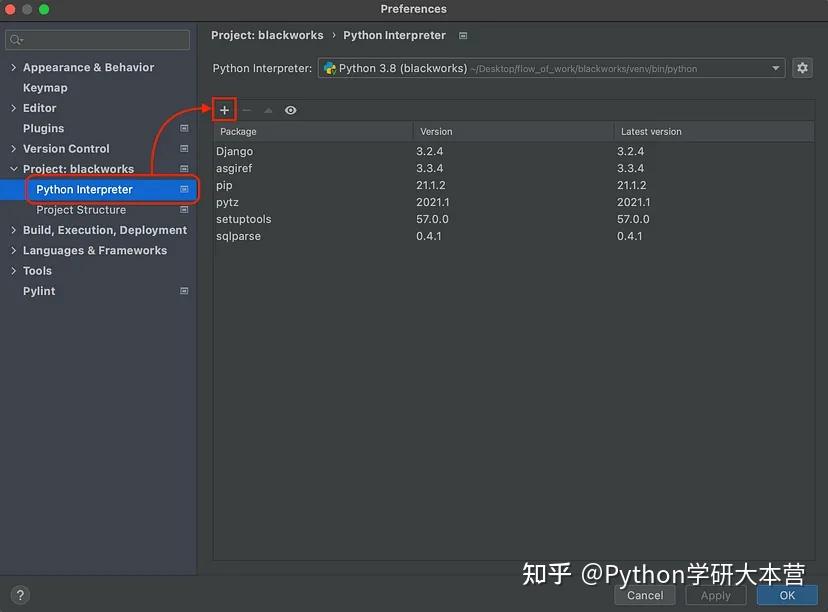Click the settings icon beside Pylint entry
This screenshot has height=612, width=828.
183,291
